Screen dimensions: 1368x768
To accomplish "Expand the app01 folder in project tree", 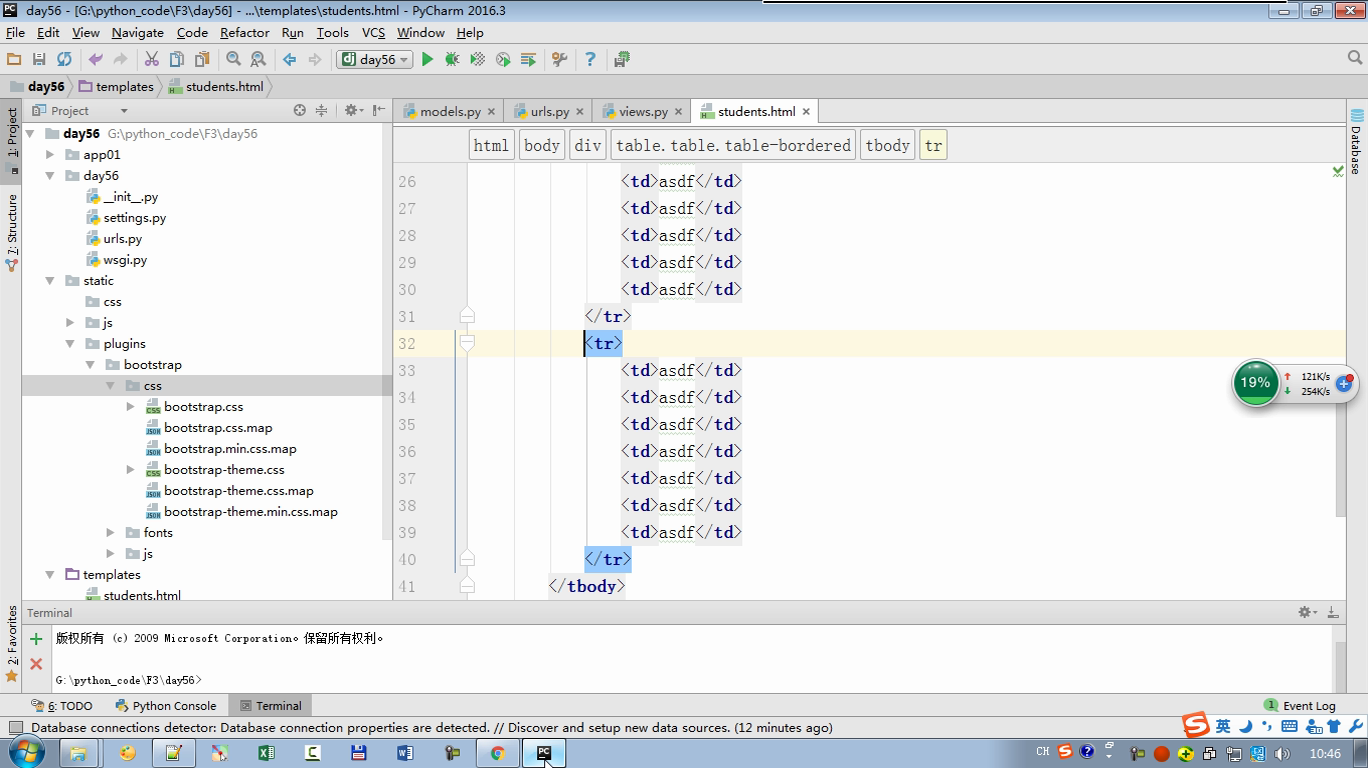I will click(x=50, y=155).
